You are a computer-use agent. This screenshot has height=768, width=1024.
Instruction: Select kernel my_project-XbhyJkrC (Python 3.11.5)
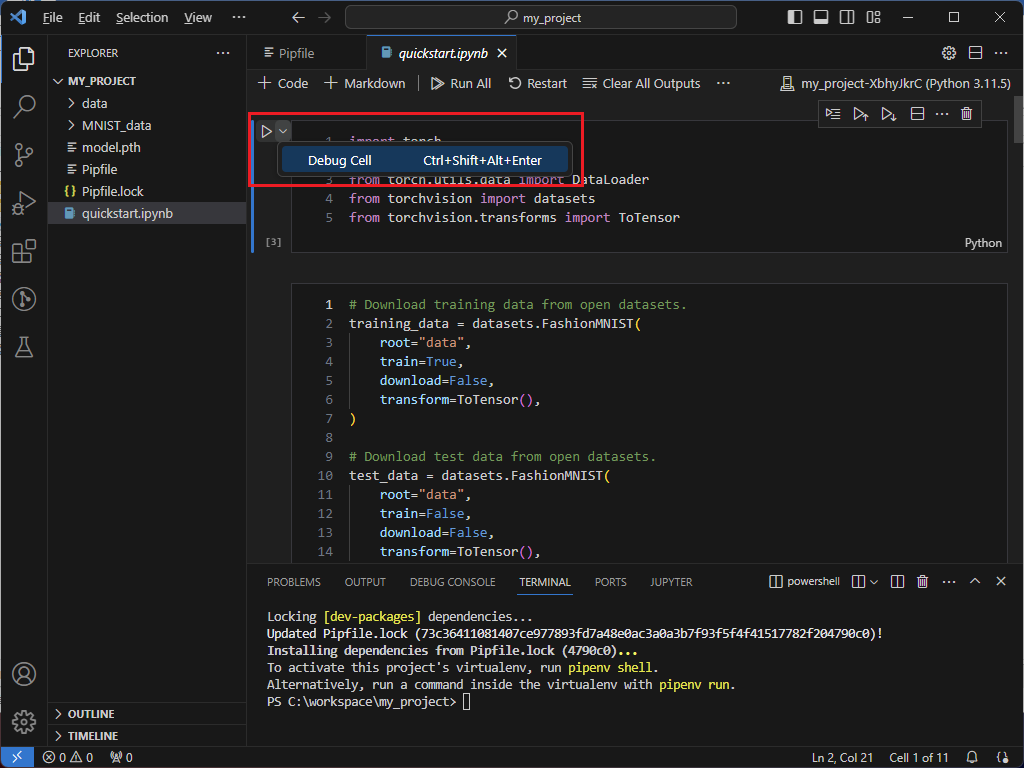pyautogui.click(x=895, y=84)
